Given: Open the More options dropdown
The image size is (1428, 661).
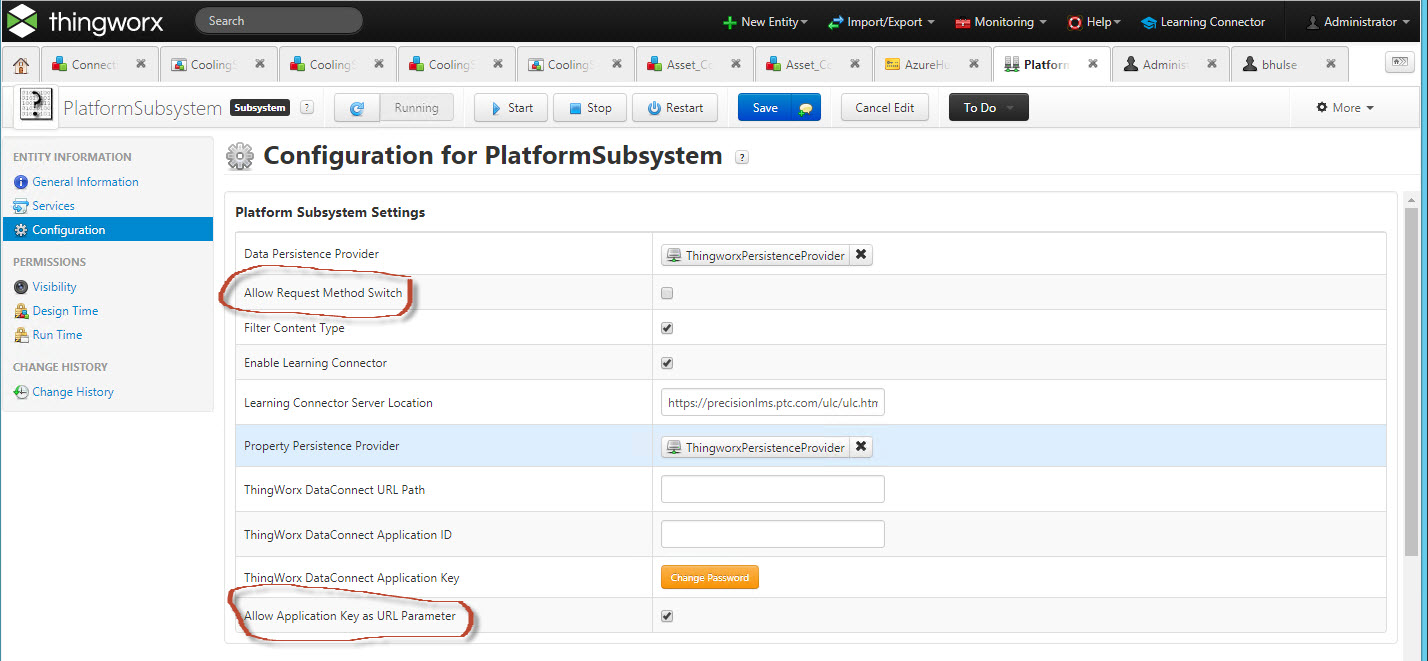Looking at the screenshot, I should pyautogui.click(x=1344, y=107).
